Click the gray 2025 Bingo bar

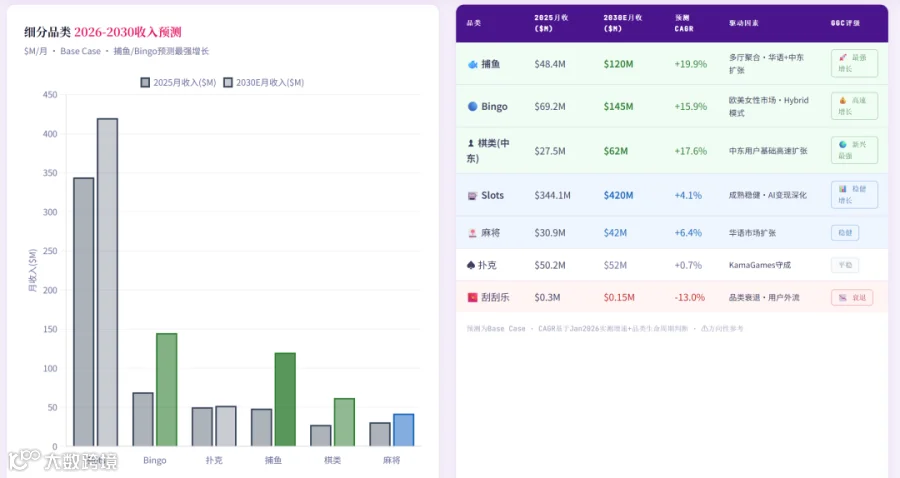[x=143, y=419]
